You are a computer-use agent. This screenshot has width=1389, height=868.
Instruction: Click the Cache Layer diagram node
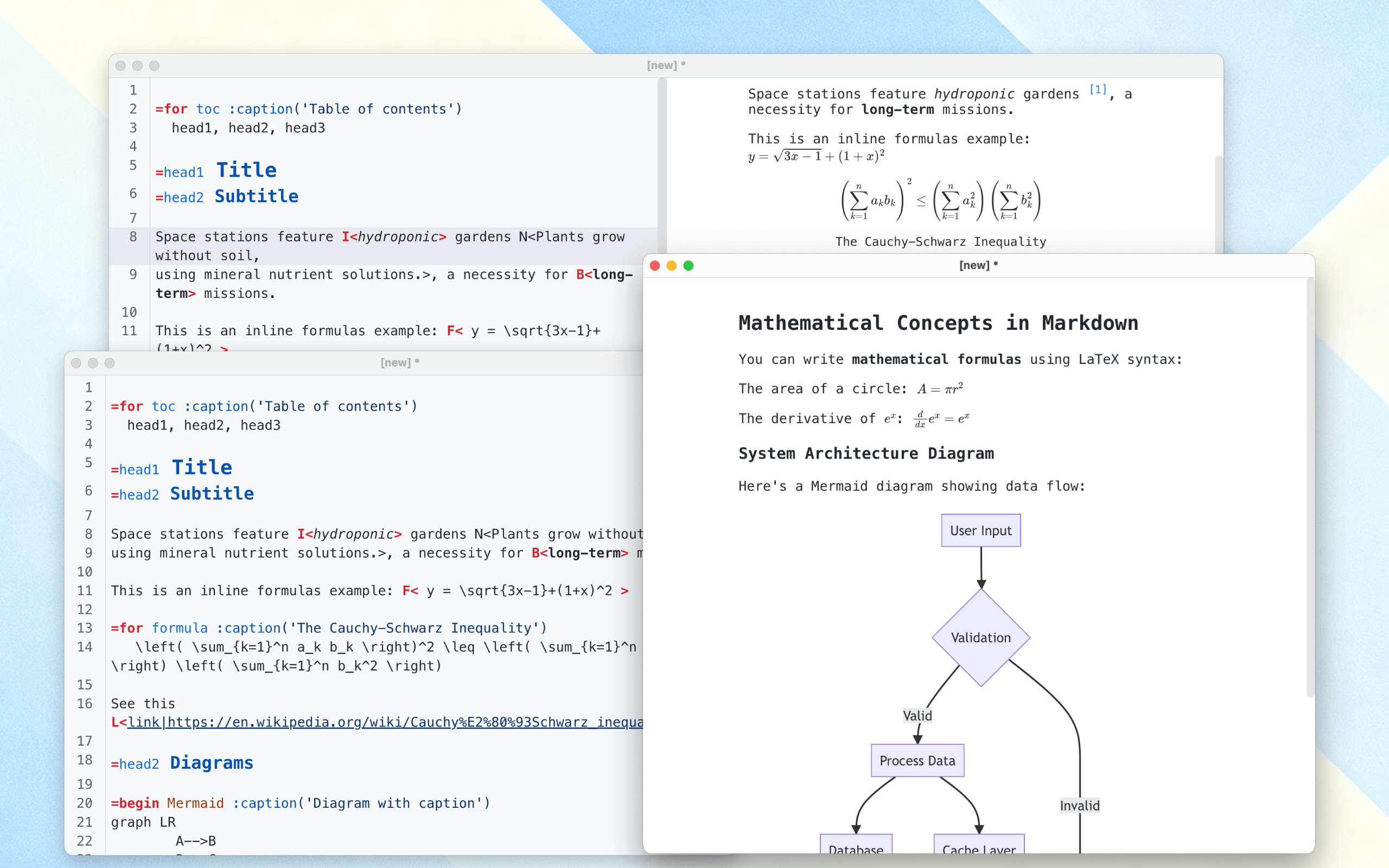point(979,845)
